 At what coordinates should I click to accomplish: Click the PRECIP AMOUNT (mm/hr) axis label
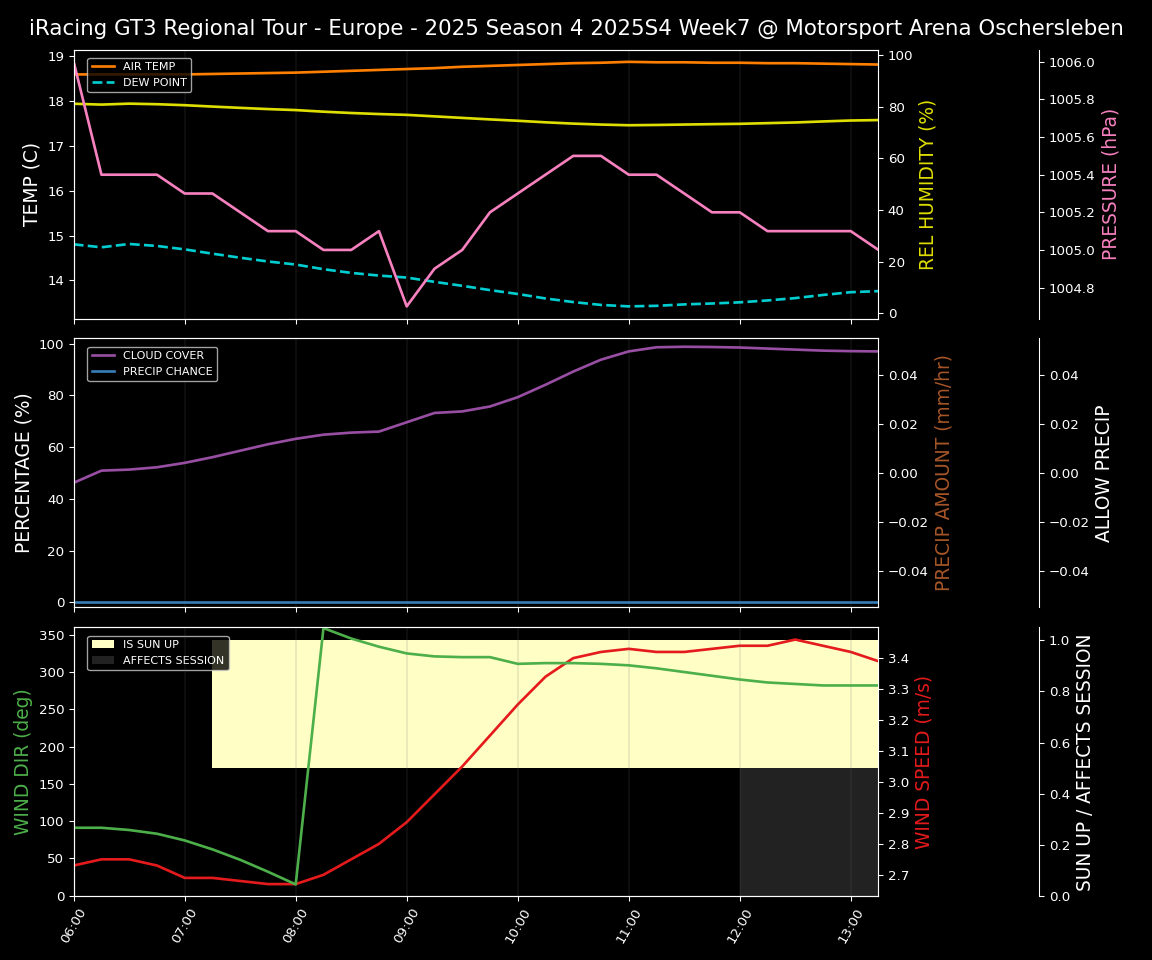[943, 472]
